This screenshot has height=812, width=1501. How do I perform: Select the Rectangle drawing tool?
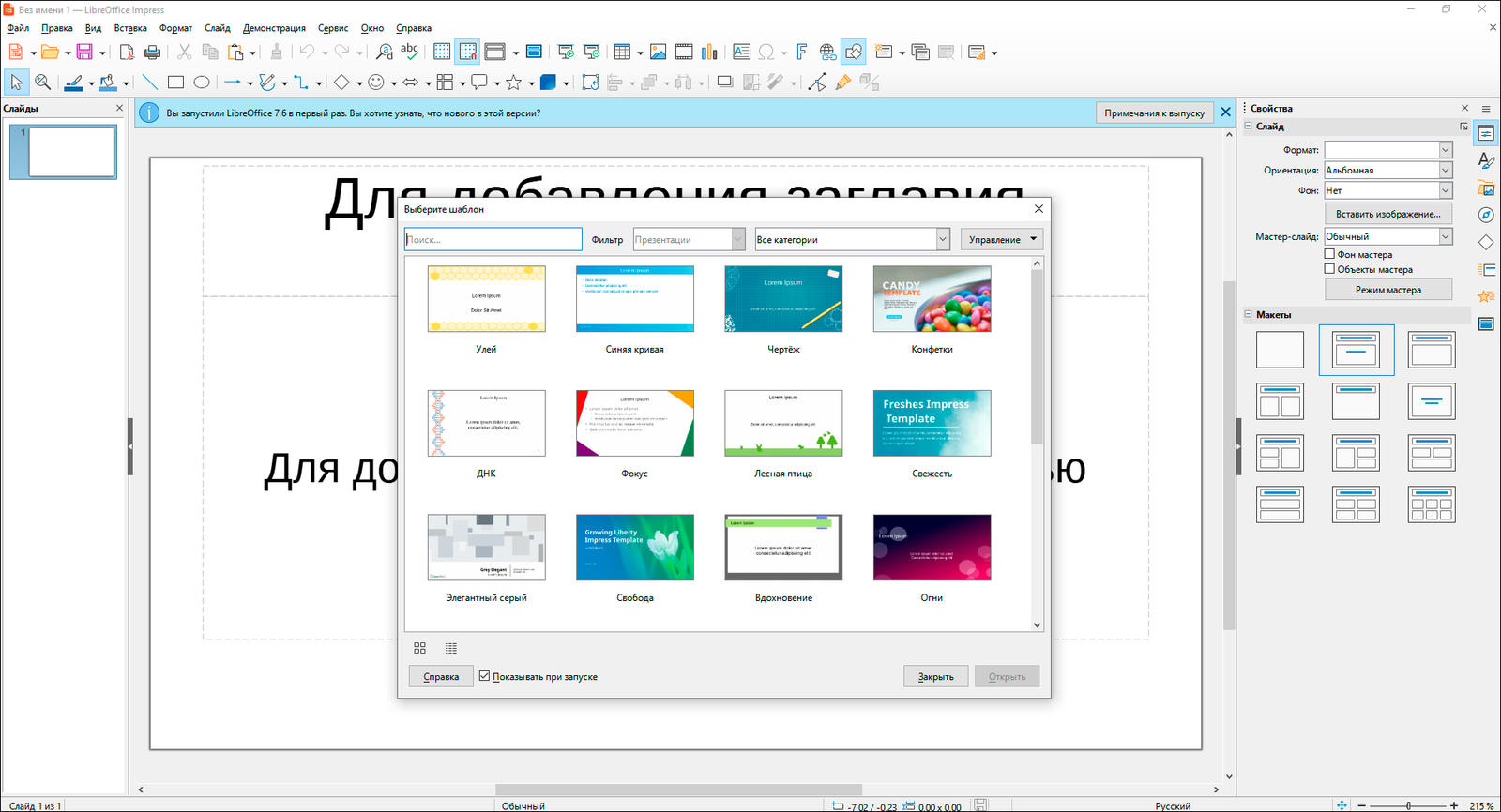click(x=175, y=83)
